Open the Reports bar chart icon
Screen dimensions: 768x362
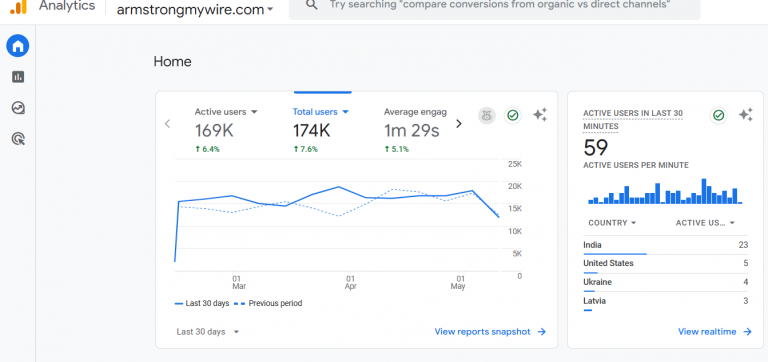pos(18,77)
